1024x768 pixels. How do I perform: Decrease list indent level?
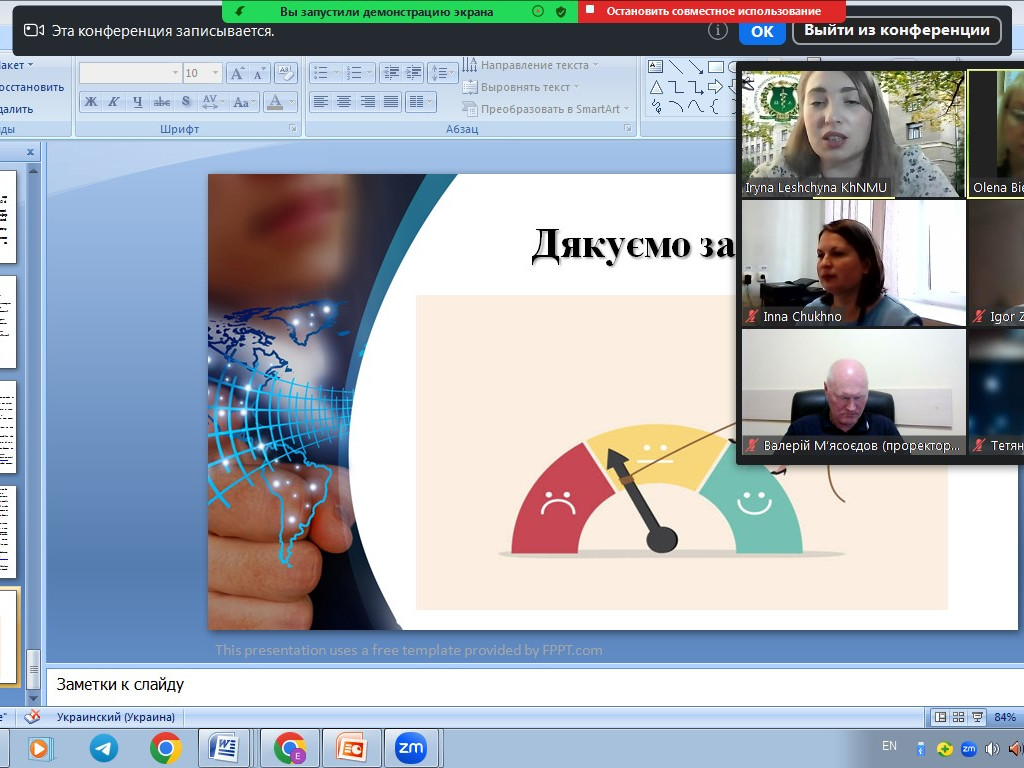[391, 73]
